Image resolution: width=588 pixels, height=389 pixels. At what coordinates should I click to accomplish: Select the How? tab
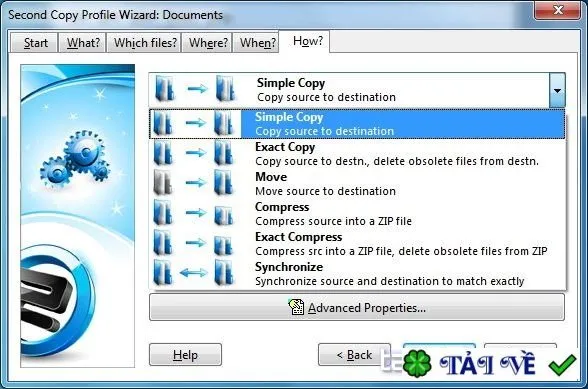coord(305,41)
